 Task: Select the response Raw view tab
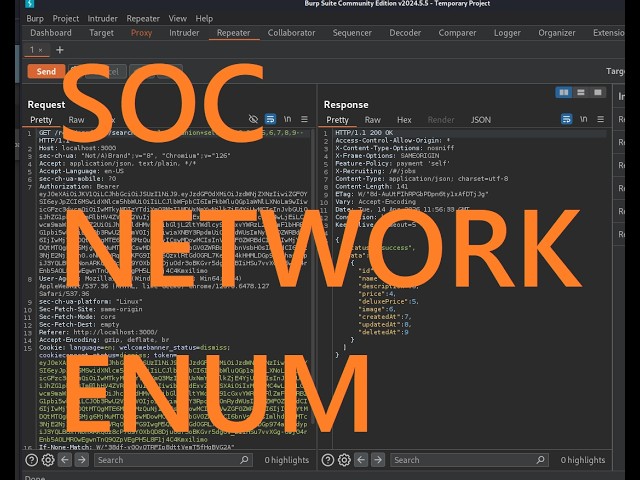click(372, 120)
